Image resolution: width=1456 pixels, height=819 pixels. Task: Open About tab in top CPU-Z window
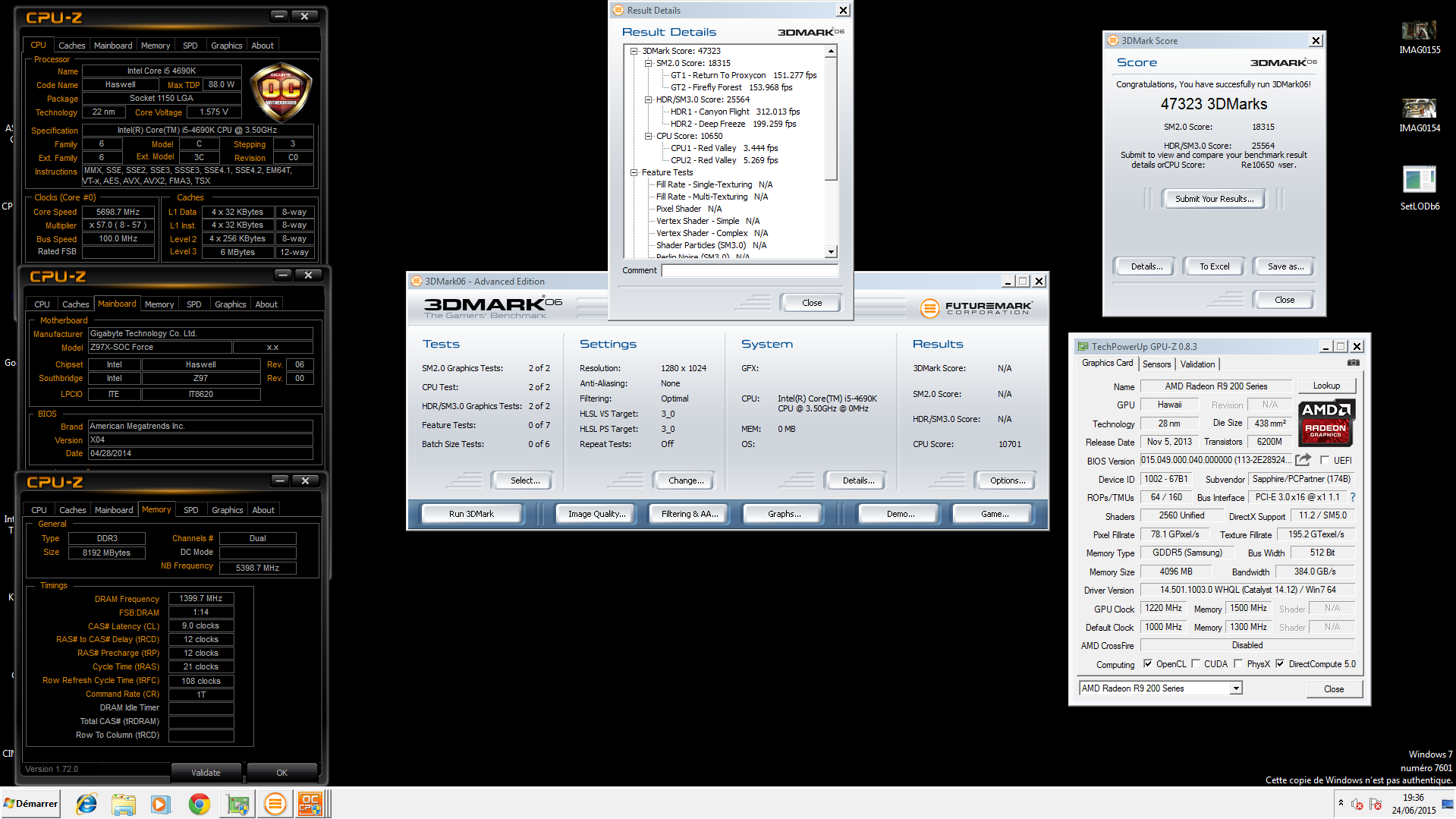coord(263,46)
